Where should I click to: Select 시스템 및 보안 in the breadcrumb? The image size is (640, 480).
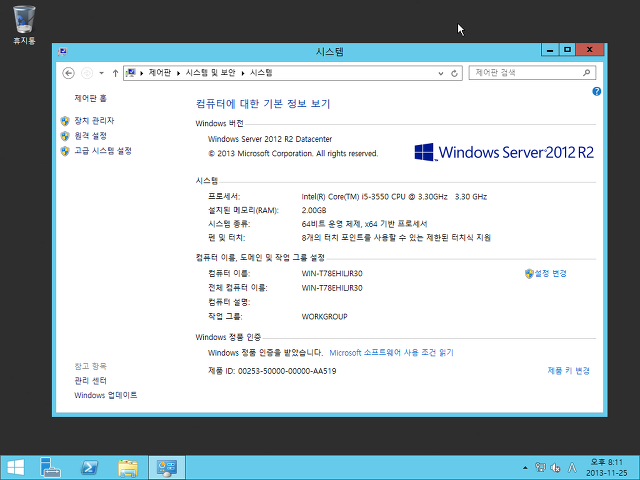tap(211, 73)
